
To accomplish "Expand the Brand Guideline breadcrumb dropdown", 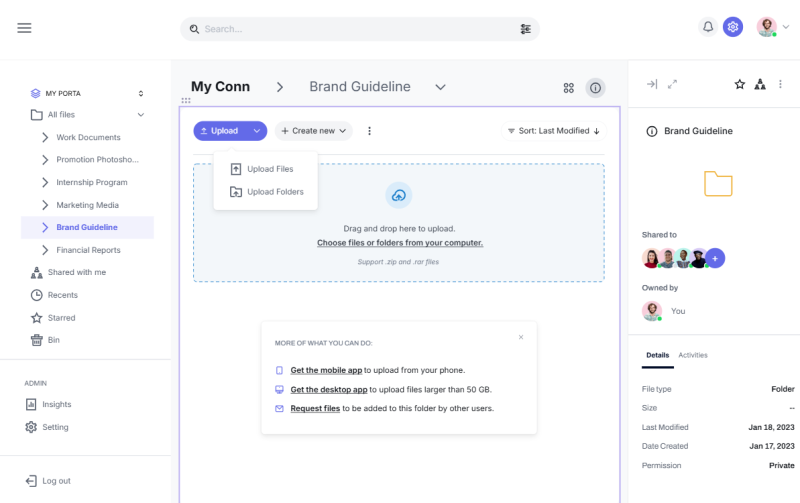I will click(x=440, y=87).
